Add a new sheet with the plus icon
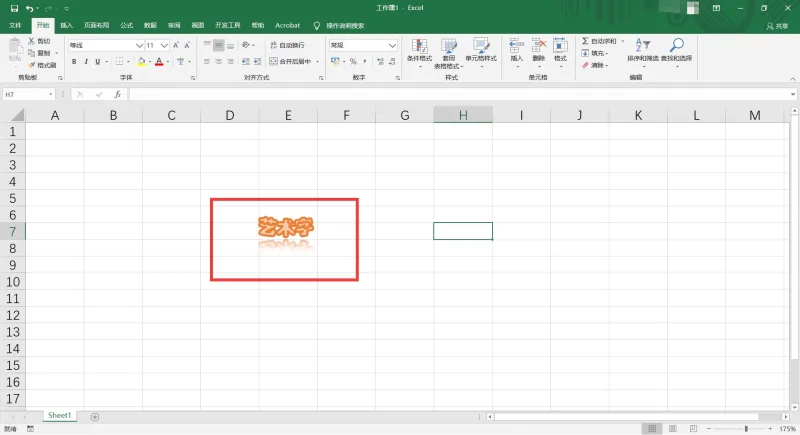The image size is (800, 435). coord(95,417)
